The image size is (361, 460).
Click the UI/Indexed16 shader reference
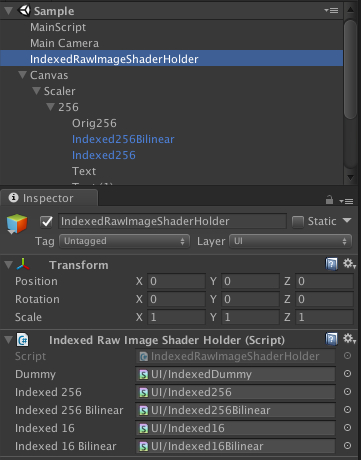(235, 428)
